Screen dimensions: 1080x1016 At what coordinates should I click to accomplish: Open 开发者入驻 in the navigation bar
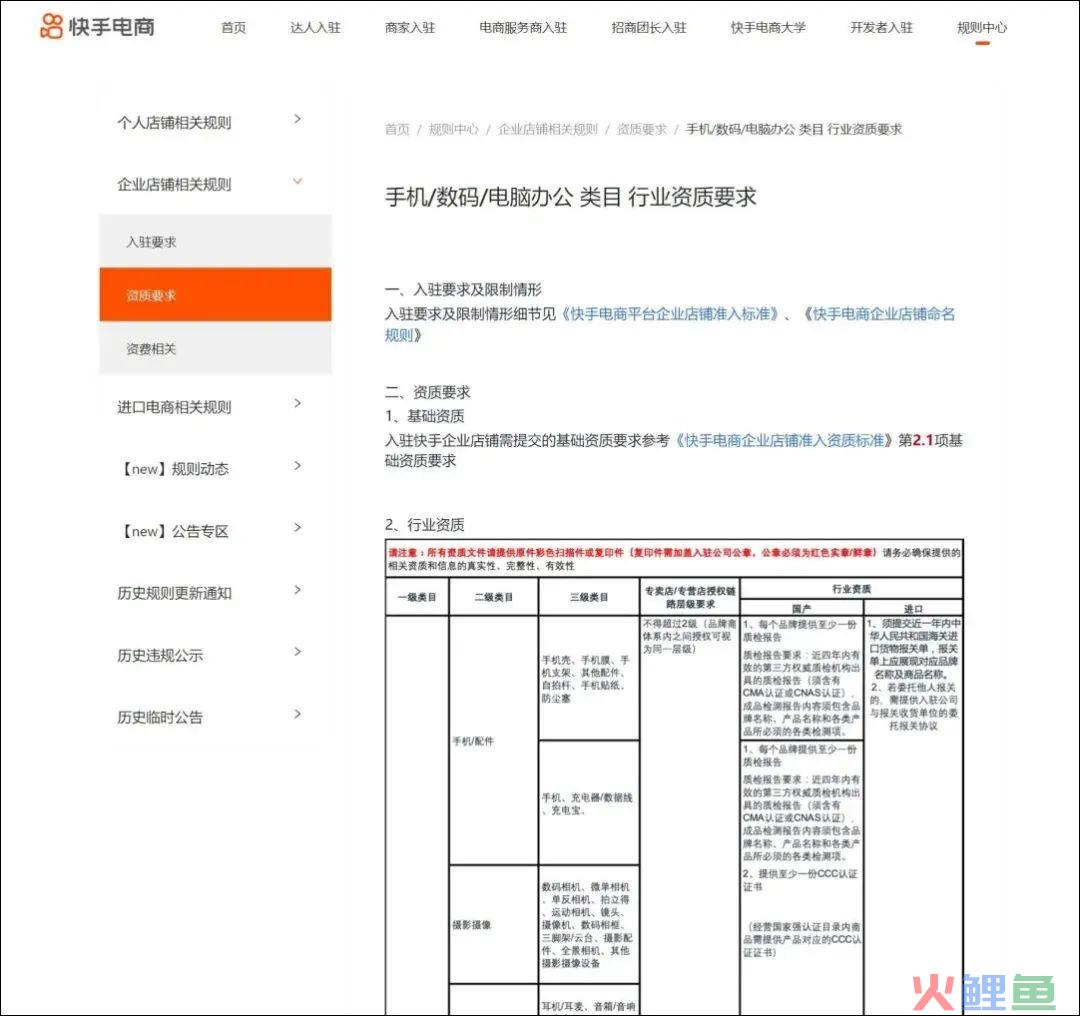pyautogui.click(x=882, y=28)
